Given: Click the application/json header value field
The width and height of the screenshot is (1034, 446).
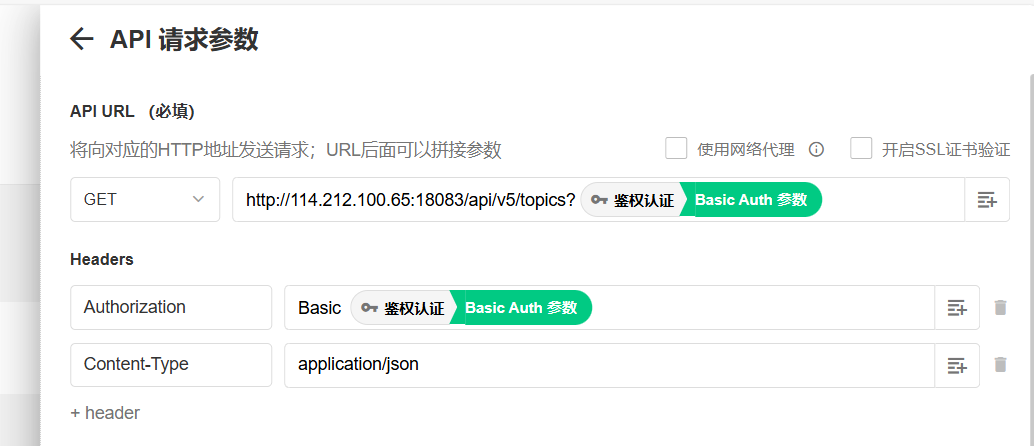Looking at the screenshot, I should [600, 365].
